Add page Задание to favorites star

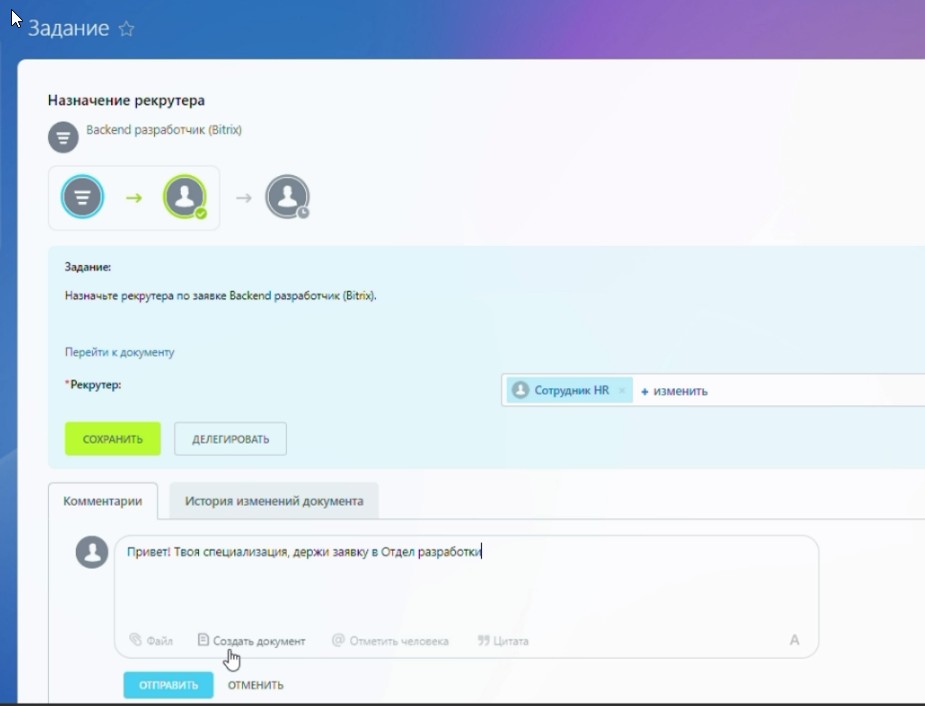pos(126,28)
